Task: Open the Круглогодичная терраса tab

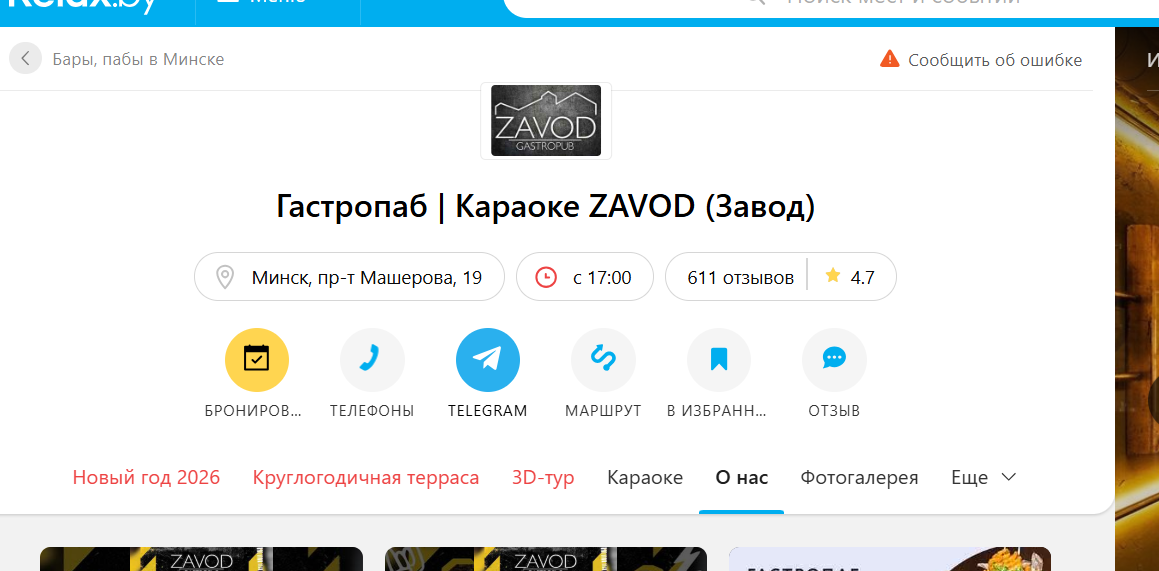Action: pyautogui.click(x=366, y=477)
